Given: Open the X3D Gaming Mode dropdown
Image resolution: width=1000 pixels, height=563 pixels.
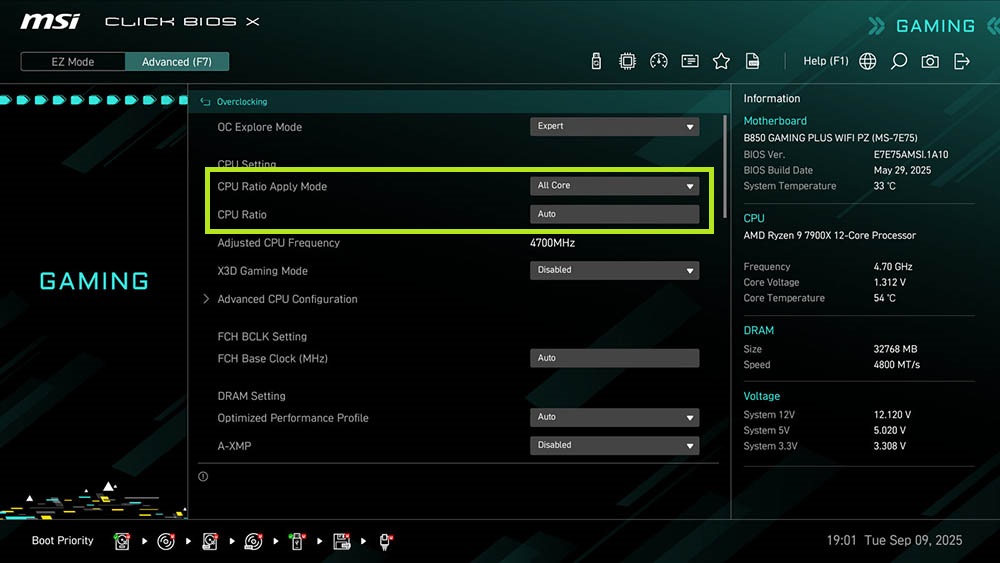Looking at the screenshot, I should [614, 270].
